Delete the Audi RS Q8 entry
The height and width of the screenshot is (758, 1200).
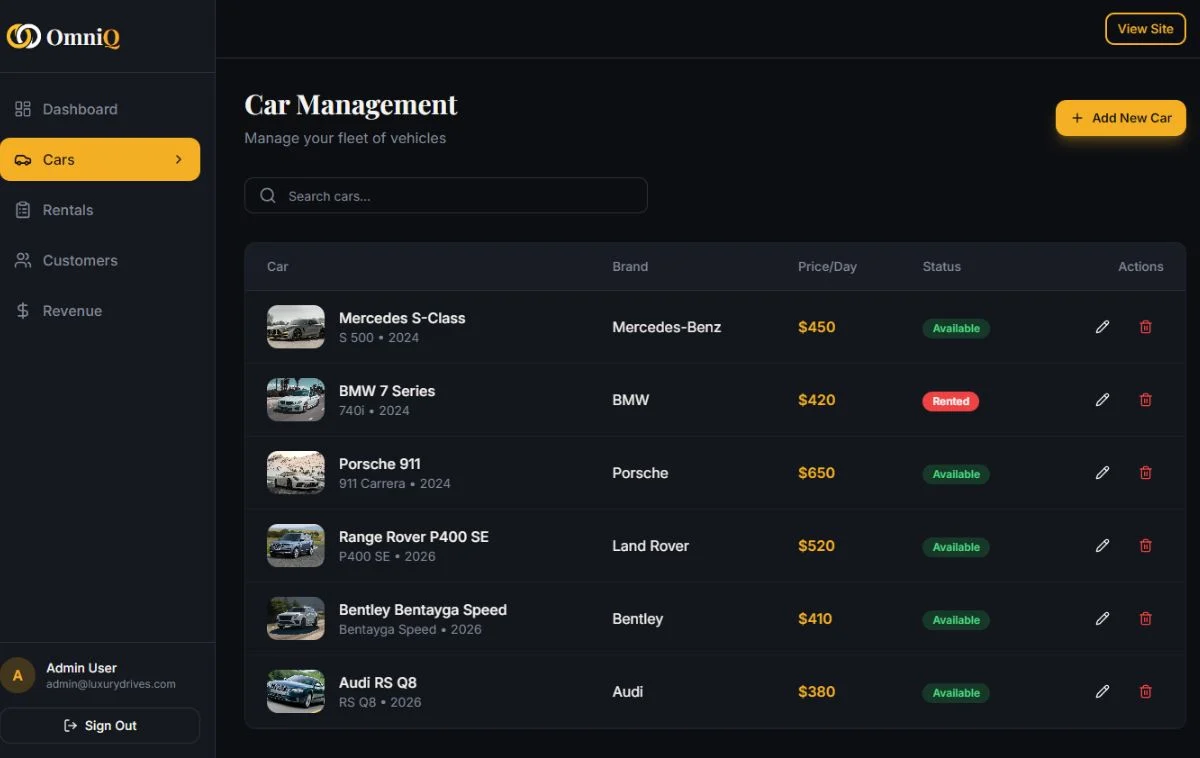pyautogui.click(x=1146, y=692)
